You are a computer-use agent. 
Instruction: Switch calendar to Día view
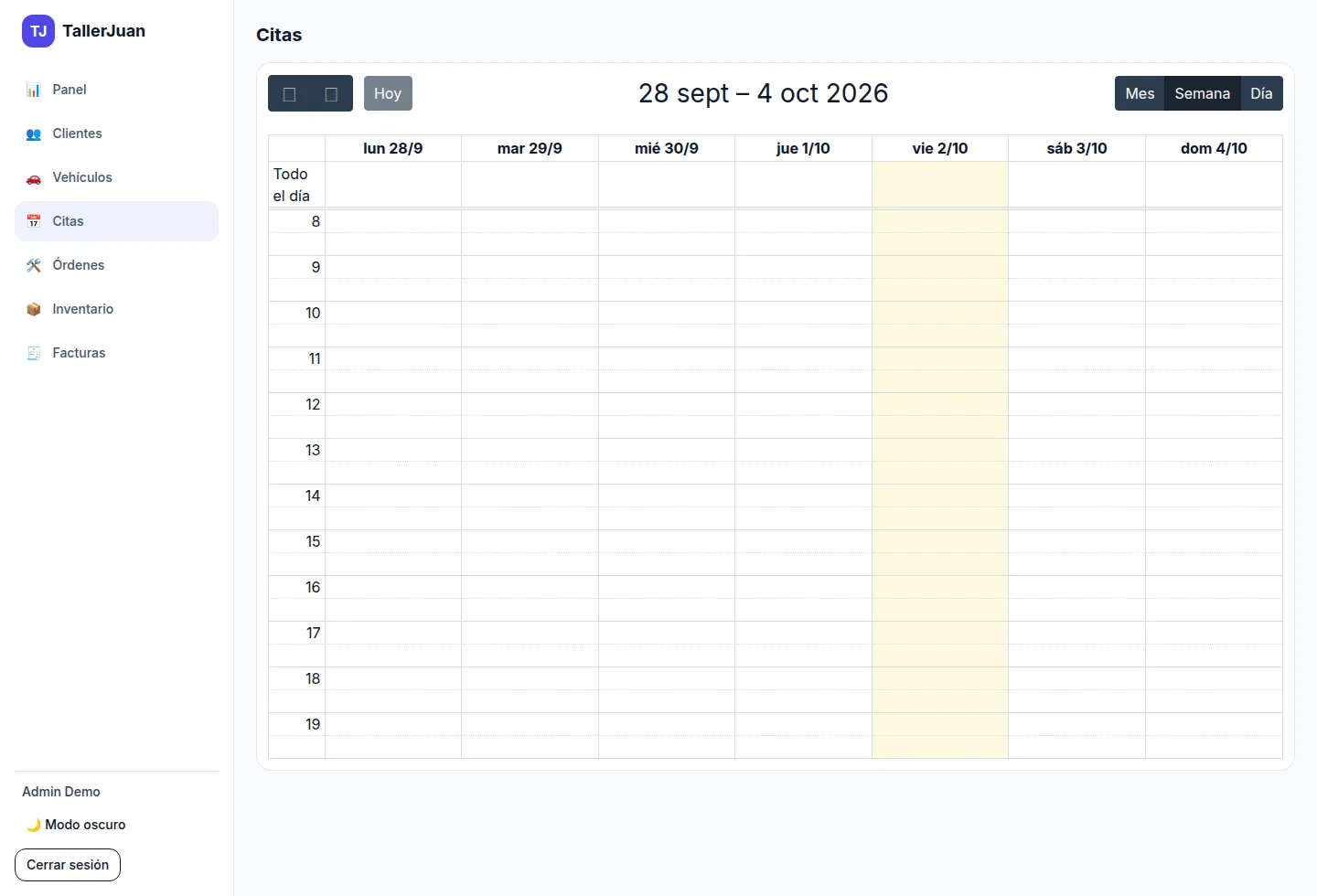pyautogui.click(x=1261, y=93)
